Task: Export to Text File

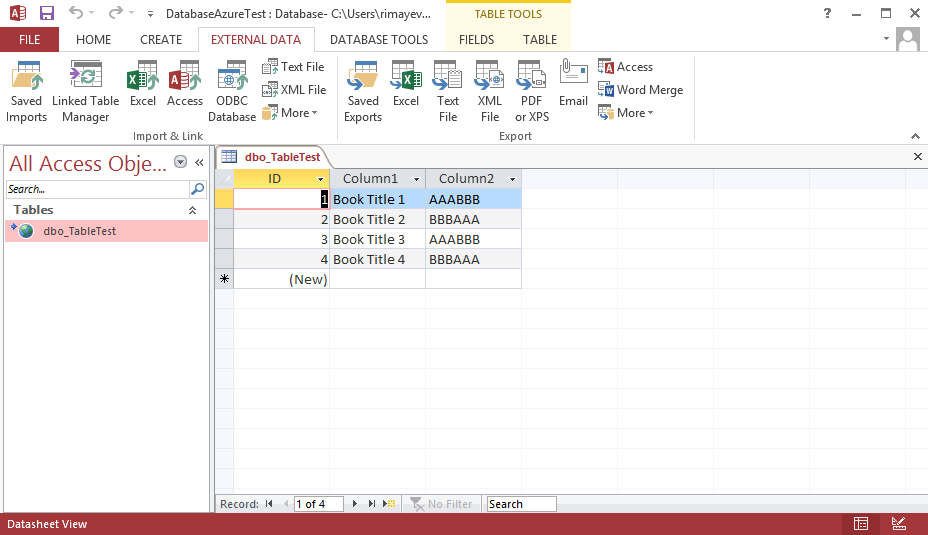Action: pyautogui.click(x=447, y=92)
